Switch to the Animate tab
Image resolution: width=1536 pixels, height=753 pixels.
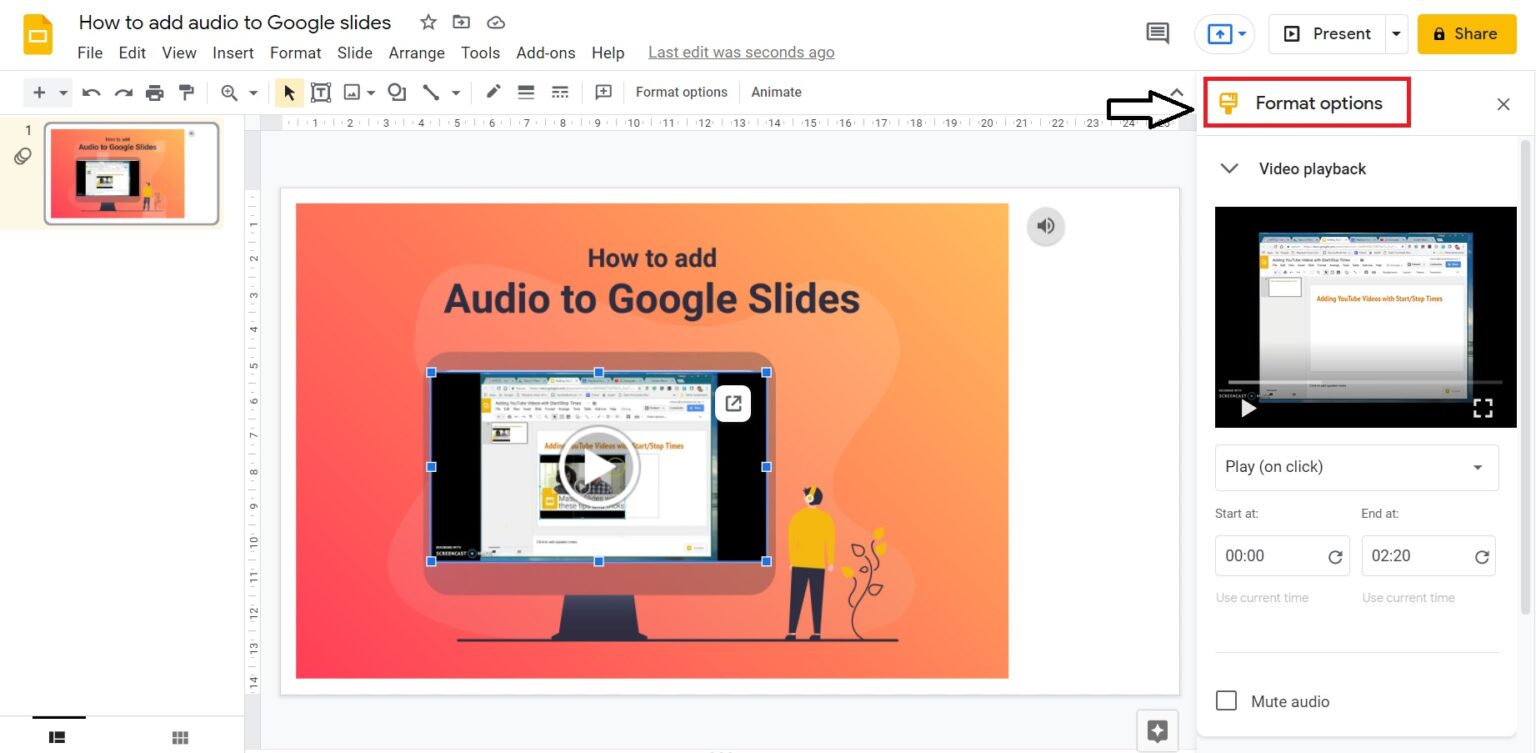point(776,92)
